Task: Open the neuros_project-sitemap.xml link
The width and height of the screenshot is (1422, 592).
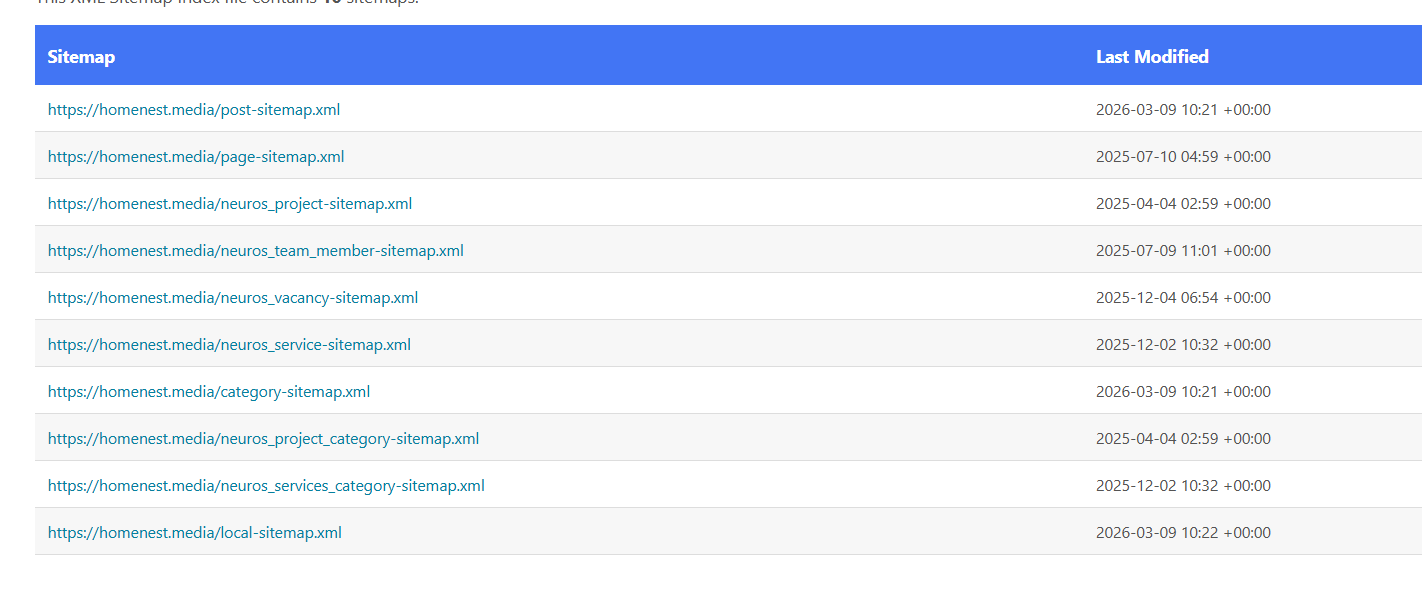Action: point(230,203)
